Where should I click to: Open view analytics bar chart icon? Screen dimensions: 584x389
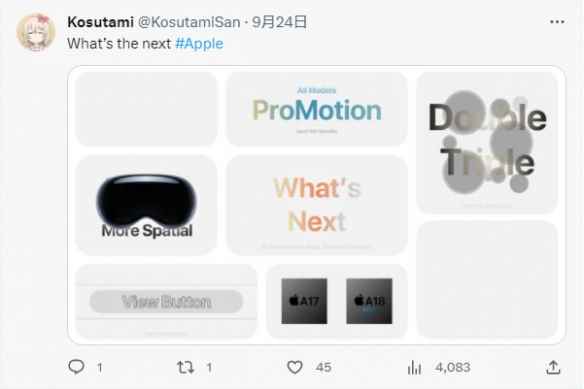(414, 368)
